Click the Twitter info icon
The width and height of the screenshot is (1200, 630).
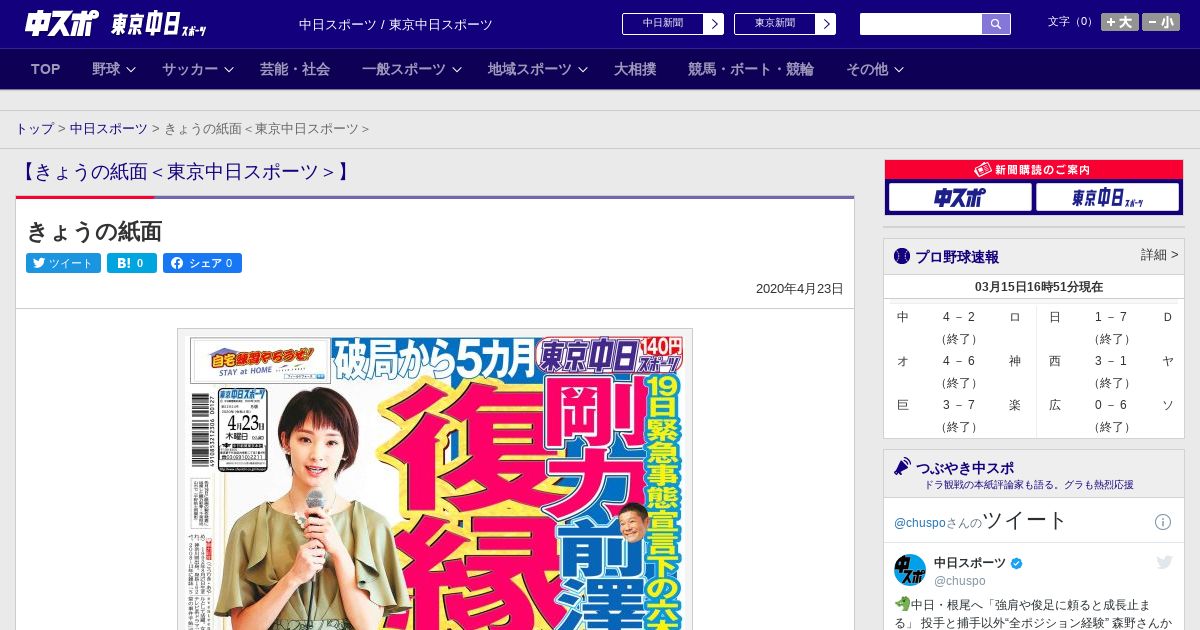(1163, 522)
